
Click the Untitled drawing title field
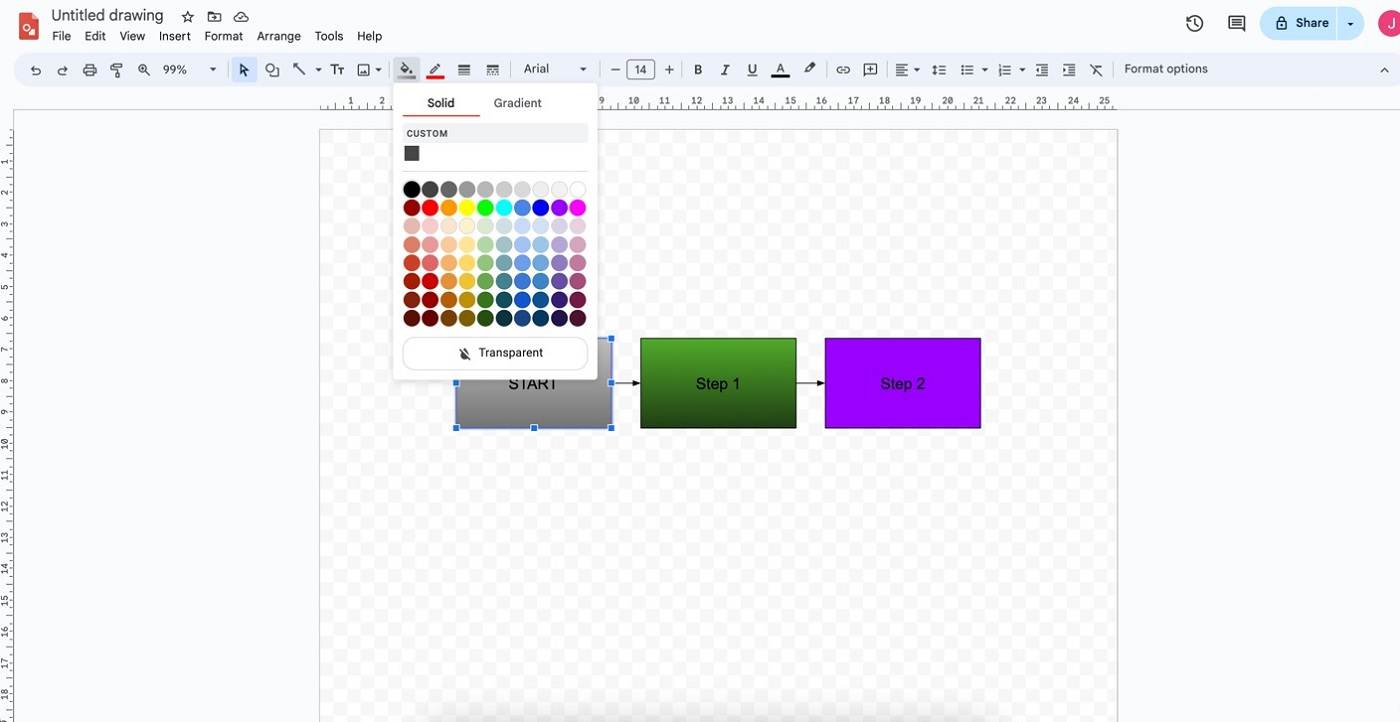click(107, 16)
